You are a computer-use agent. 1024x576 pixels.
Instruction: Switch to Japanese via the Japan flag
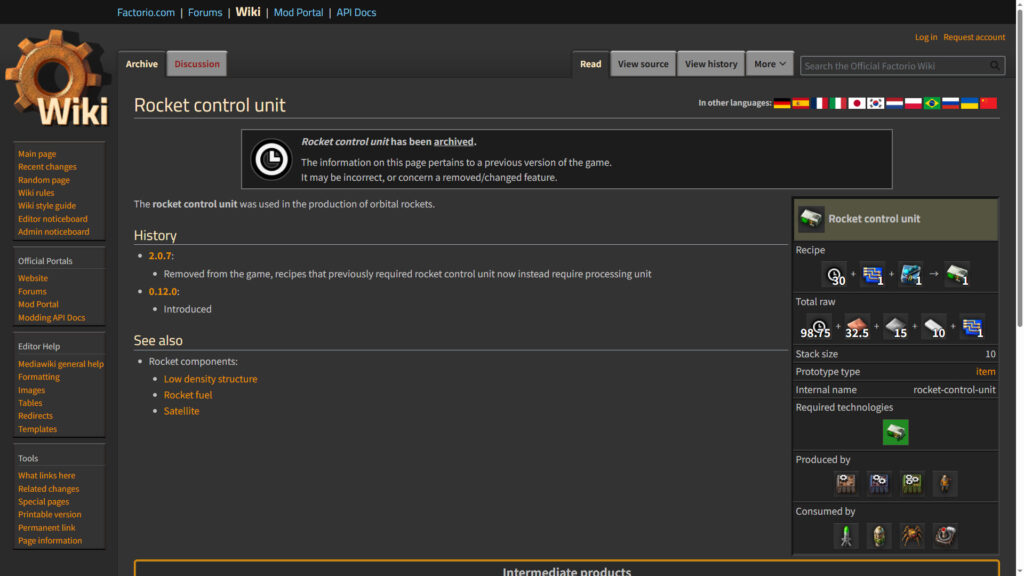[x=857, y=103]
